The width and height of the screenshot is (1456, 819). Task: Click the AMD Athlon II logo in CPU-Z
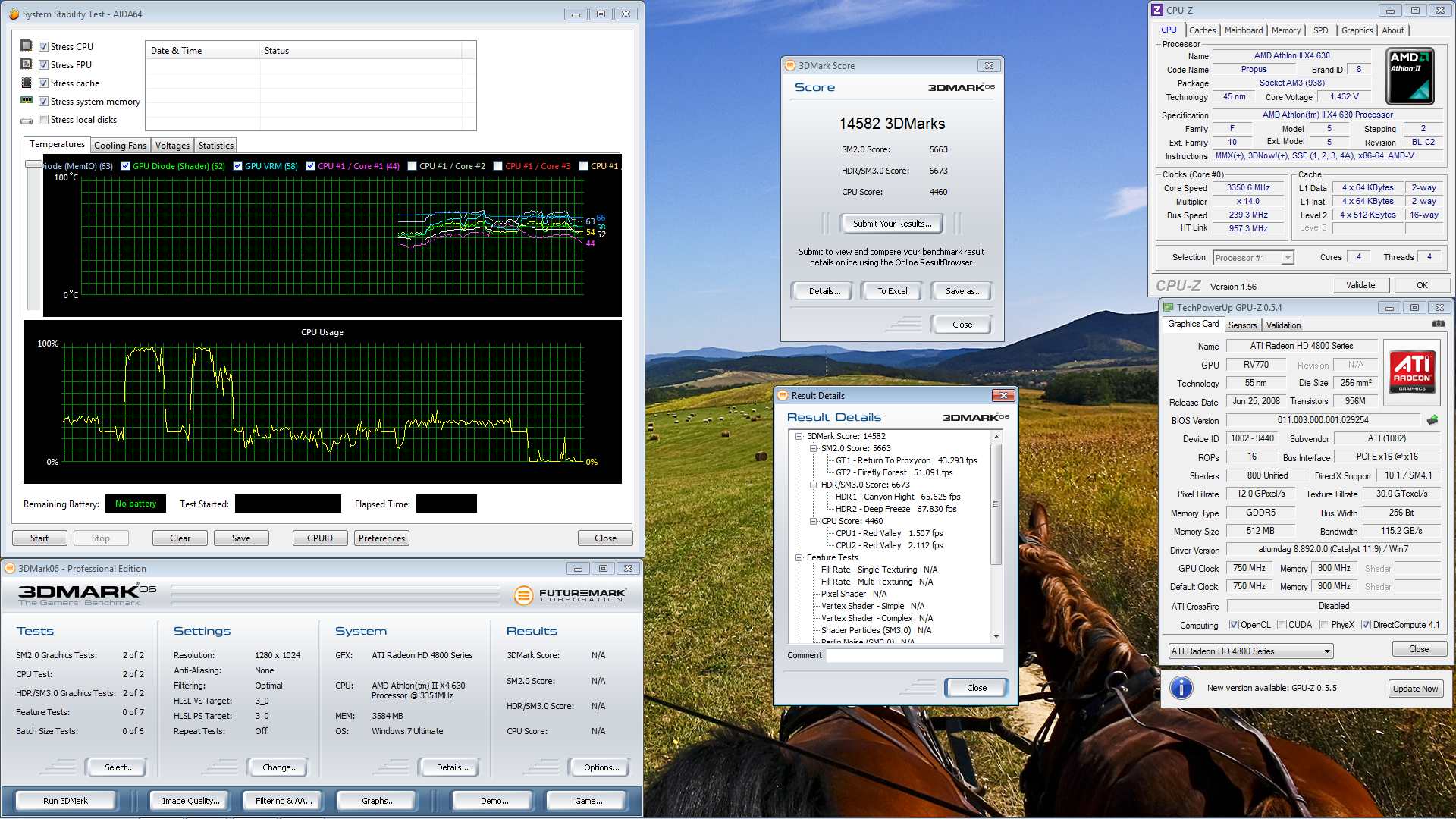pyautogui.click(x=1410, y=76)
